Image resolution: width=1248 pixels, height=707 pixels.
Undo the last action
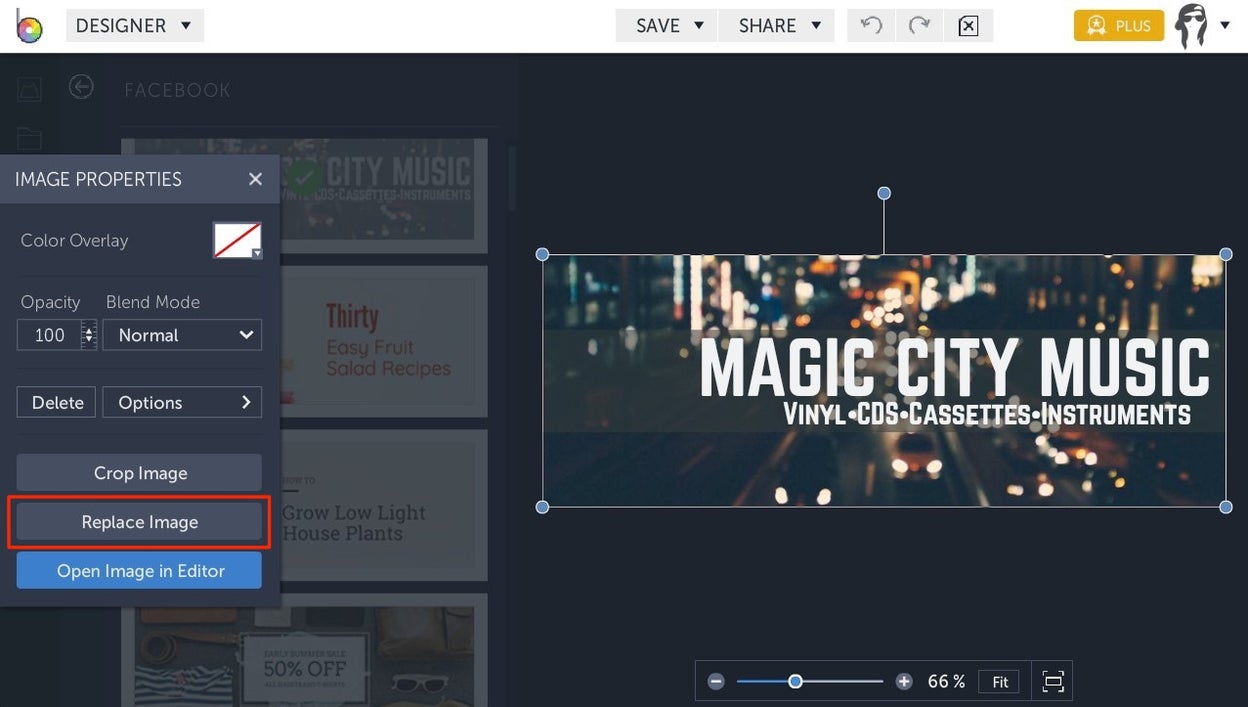tap(869, 26)
